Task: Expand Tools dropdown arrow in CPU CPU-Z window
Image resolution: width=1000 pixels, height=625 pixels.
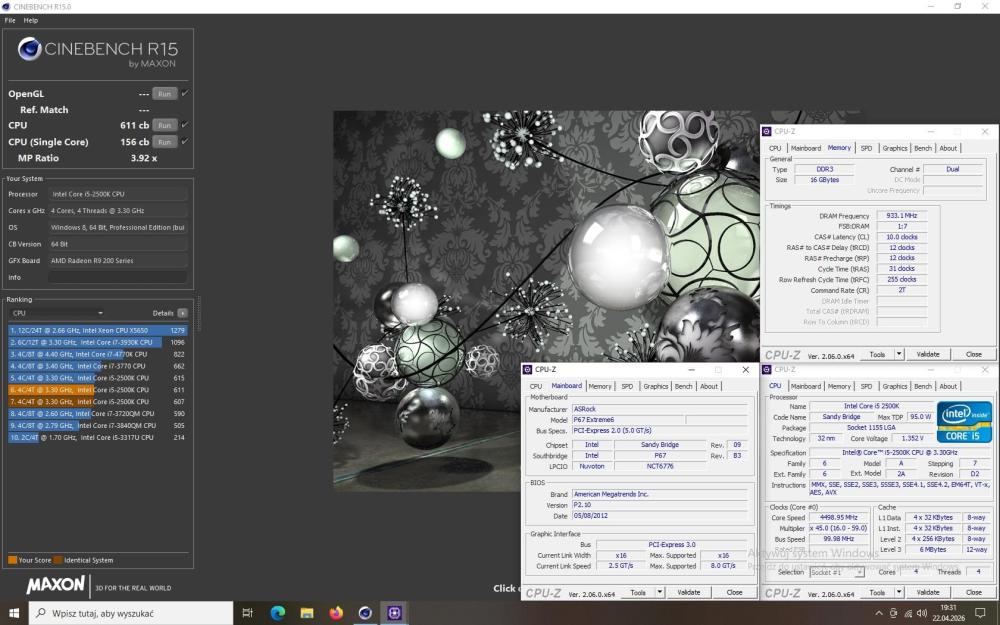Action: coord(899,592)
